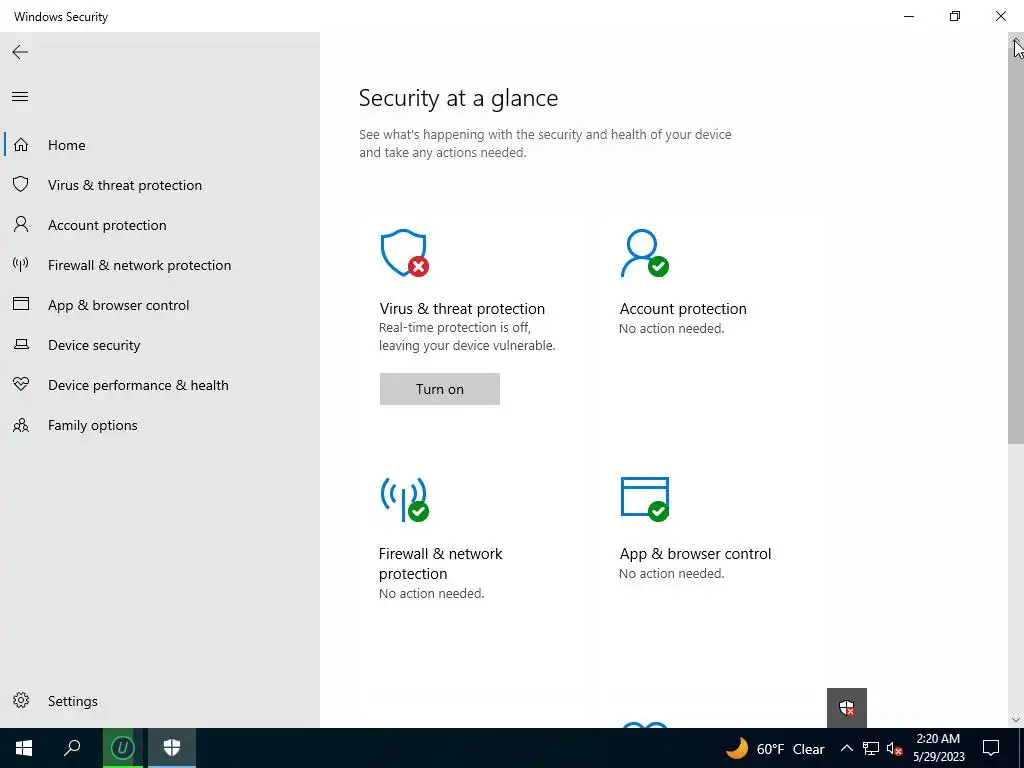Screen dimensions: 1024x768
Task: Minimize the Windows Security window
Action: coord(908,16)
